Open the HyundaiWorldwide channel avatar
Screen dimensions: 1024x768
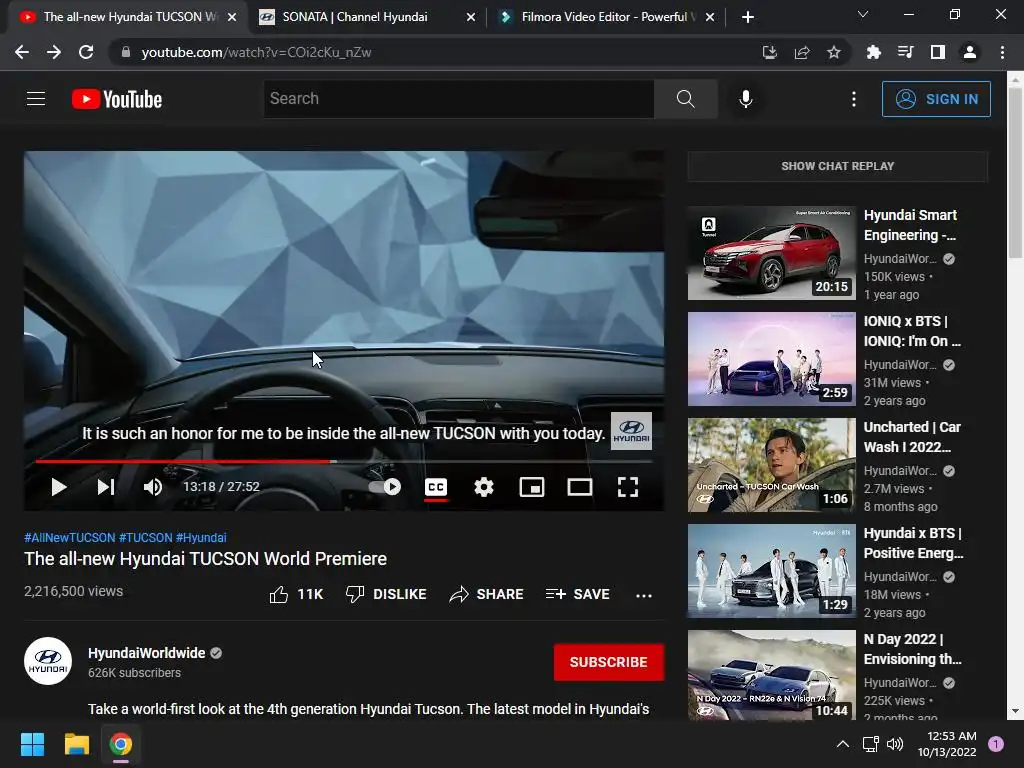click(x=48, y=661)
